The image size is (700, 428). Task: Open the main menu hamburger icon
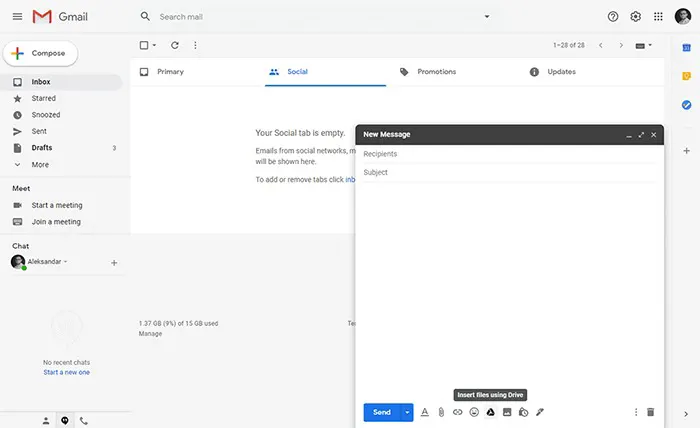(x=17, y=17)
